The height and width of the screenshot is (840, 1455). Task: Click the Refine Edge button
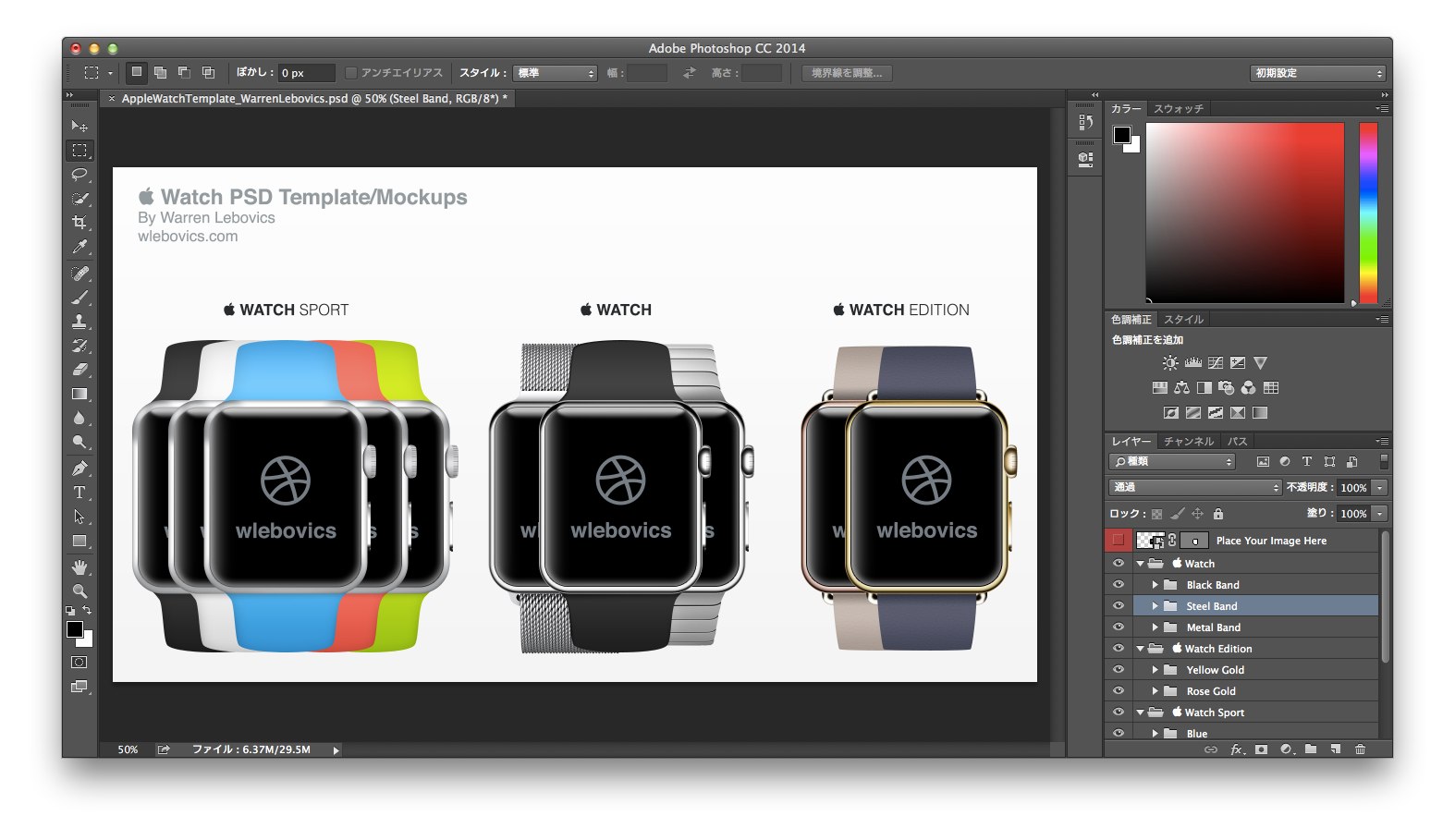pos(847,73)
